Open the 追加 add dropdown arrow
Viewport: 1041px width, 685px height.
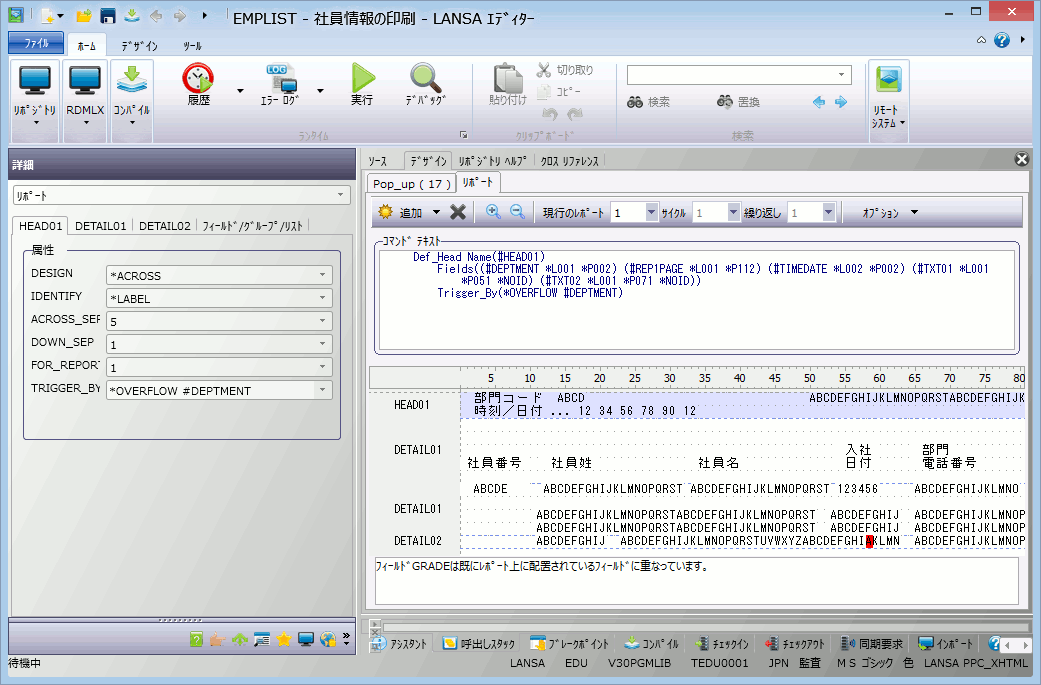[x=436, y=212]
